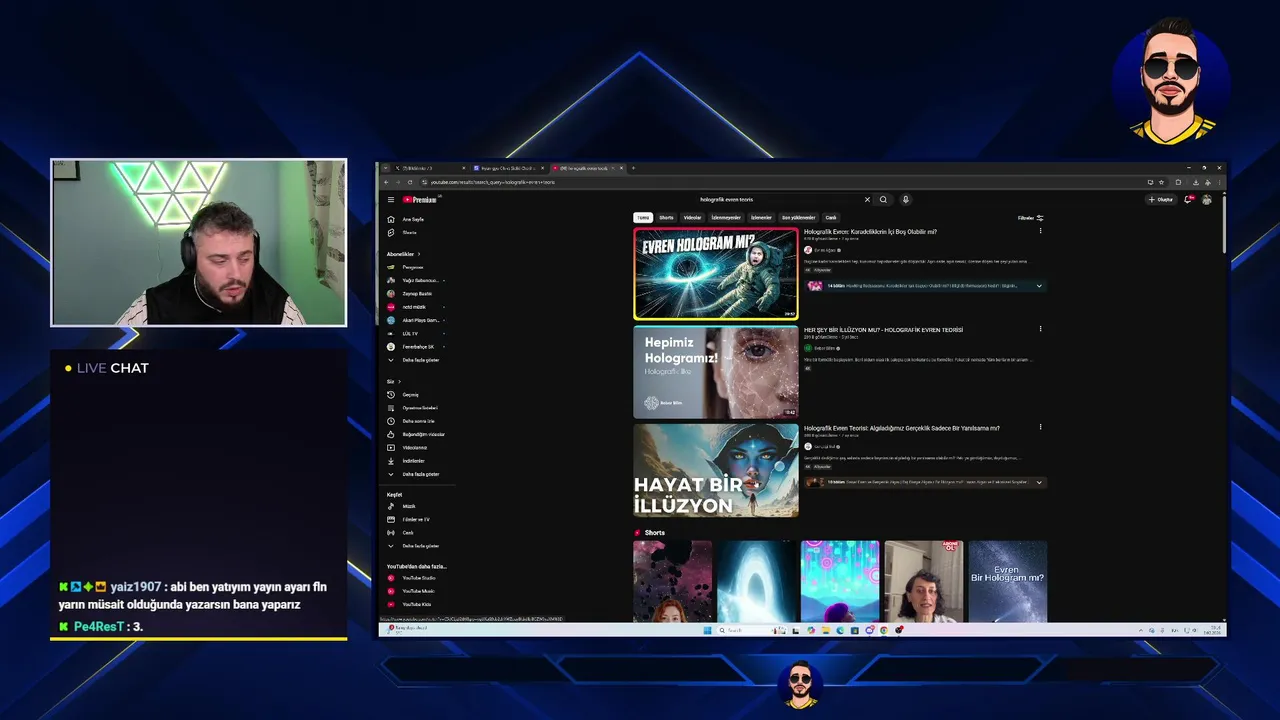Select the İzlenenler filter chip
Screen dimensions: 1280x720
click(761, 217)
